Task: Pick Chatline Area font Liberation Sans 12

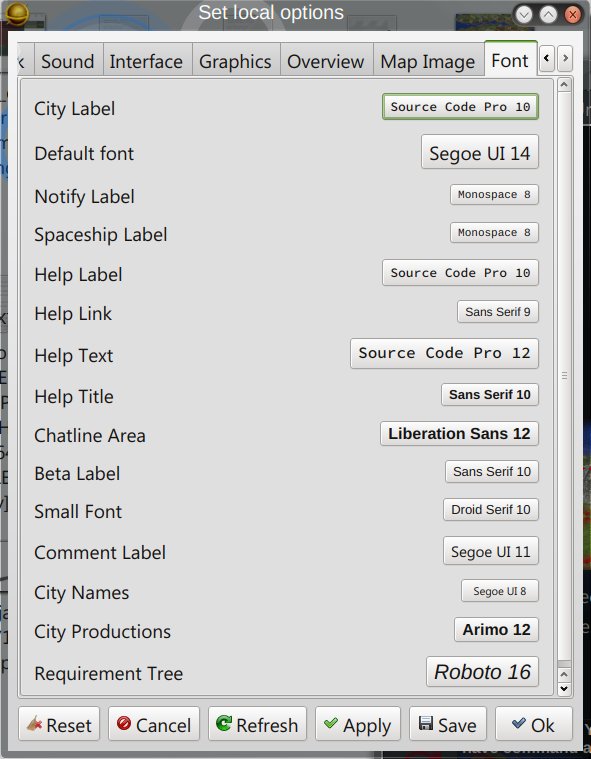Action: (x=459, y=434)
